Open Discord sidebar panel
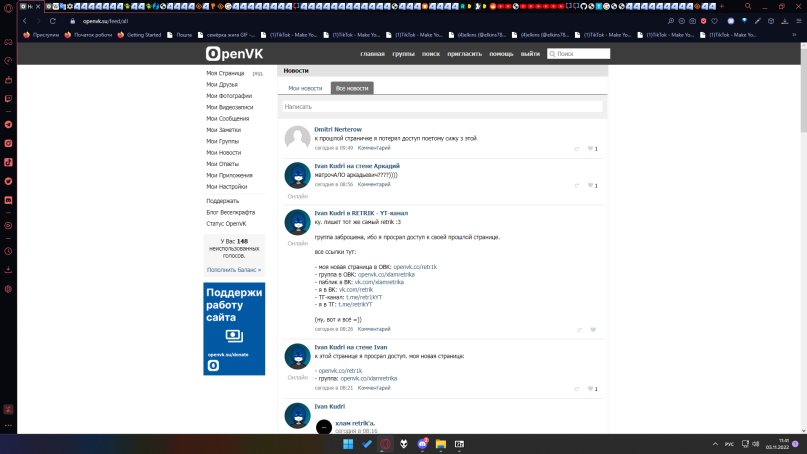The height and width of the screenshot is (454, 807). pyautogui.click(x=8, y=201)
